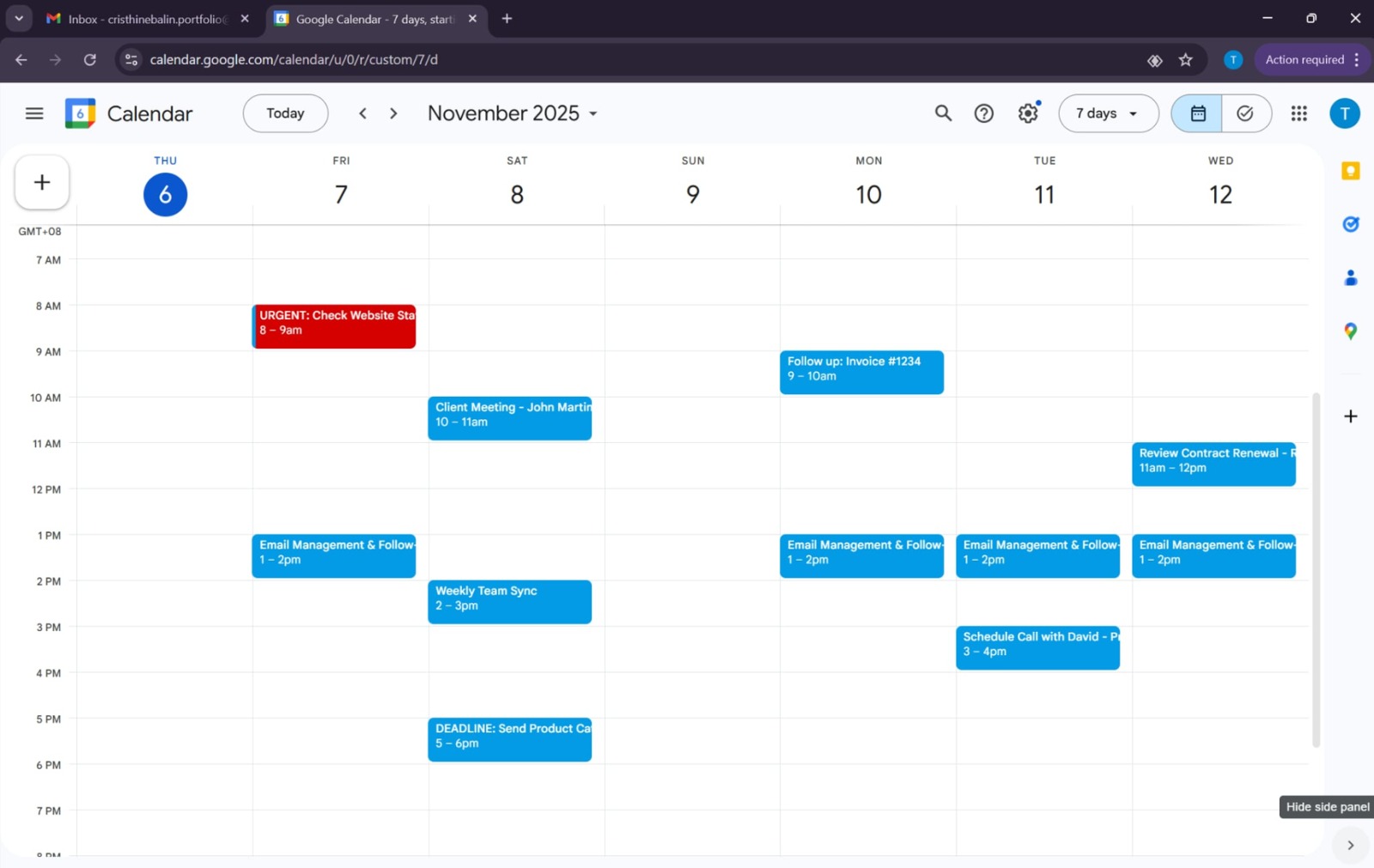Click the Google Calendar logo

pyautogui.click(x=80, y=113)
